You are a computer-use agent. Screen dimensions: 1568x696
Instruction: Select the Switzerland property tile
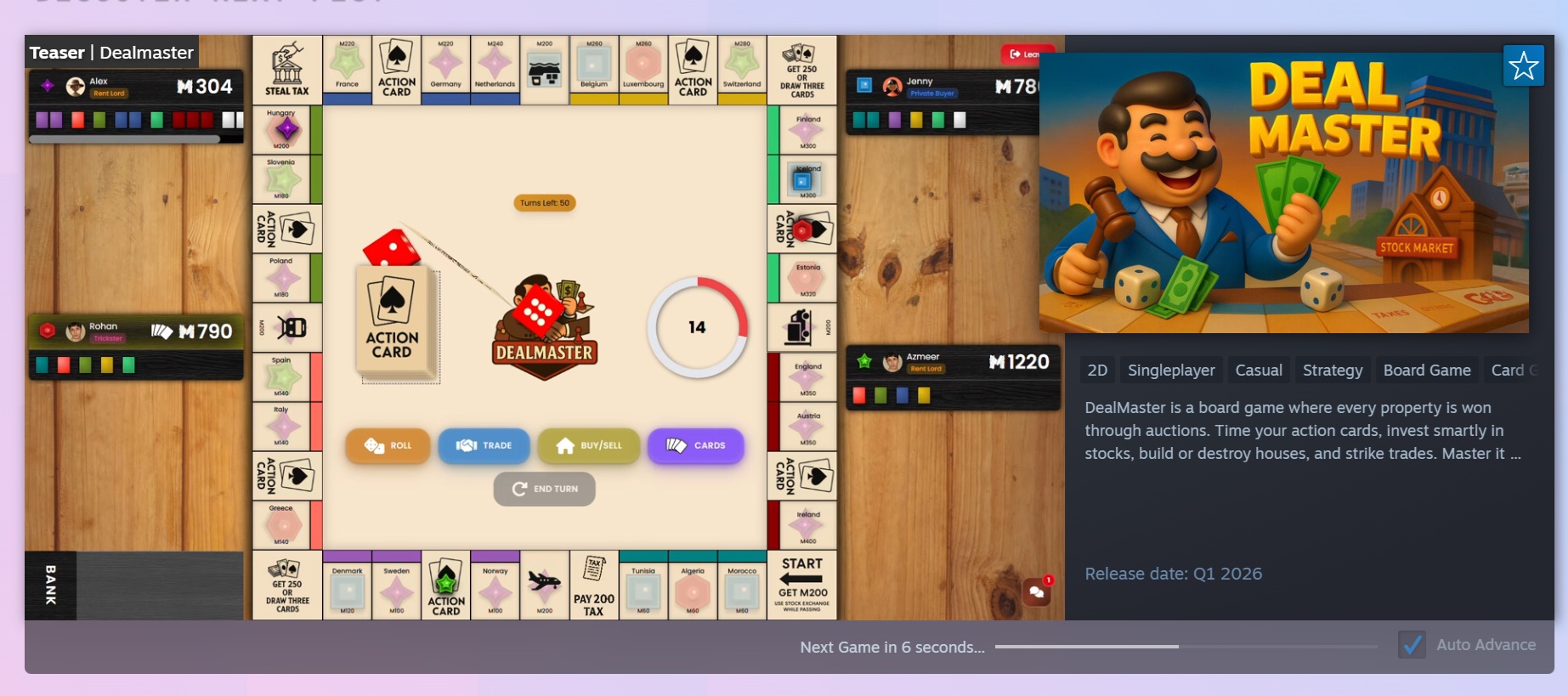click(742, 70)
